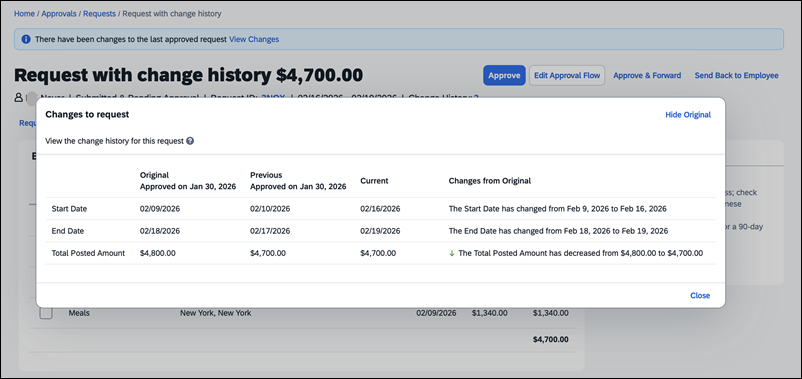Viewport: 802px width, 379px height.
Task: Navigate to Requests breadcrumb
Action: point(99,14)
